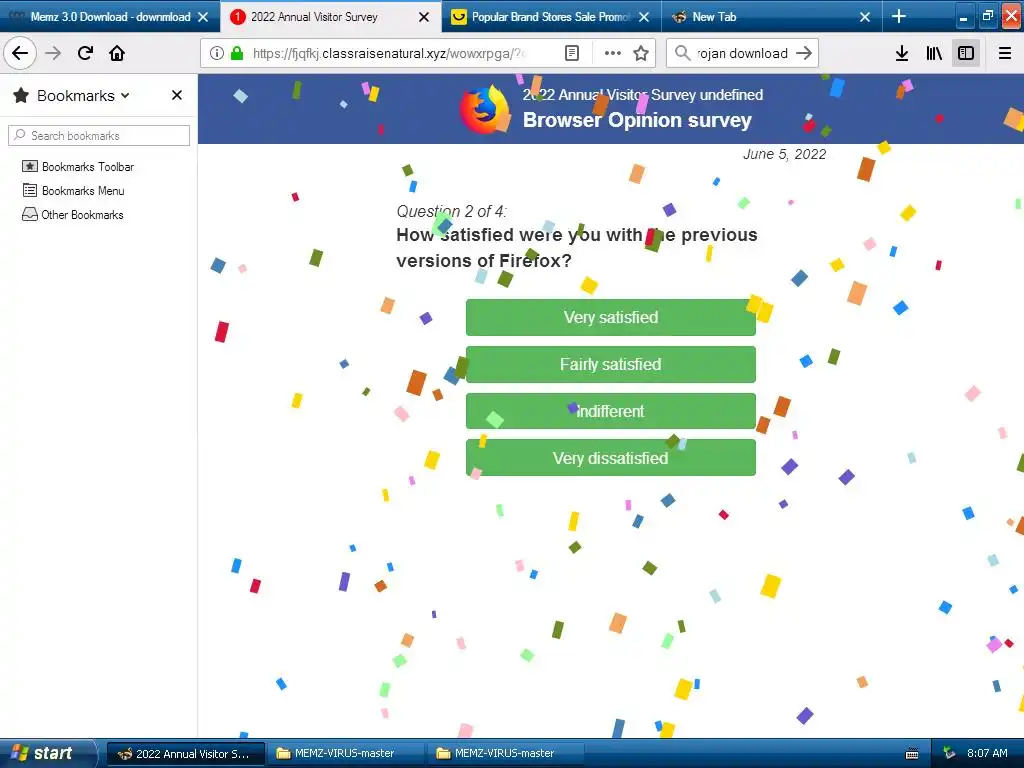Switch to Popular Brand Stores Sale tab
The image size is (1024, 768).
pyautogui.click(x=551, y=17)
